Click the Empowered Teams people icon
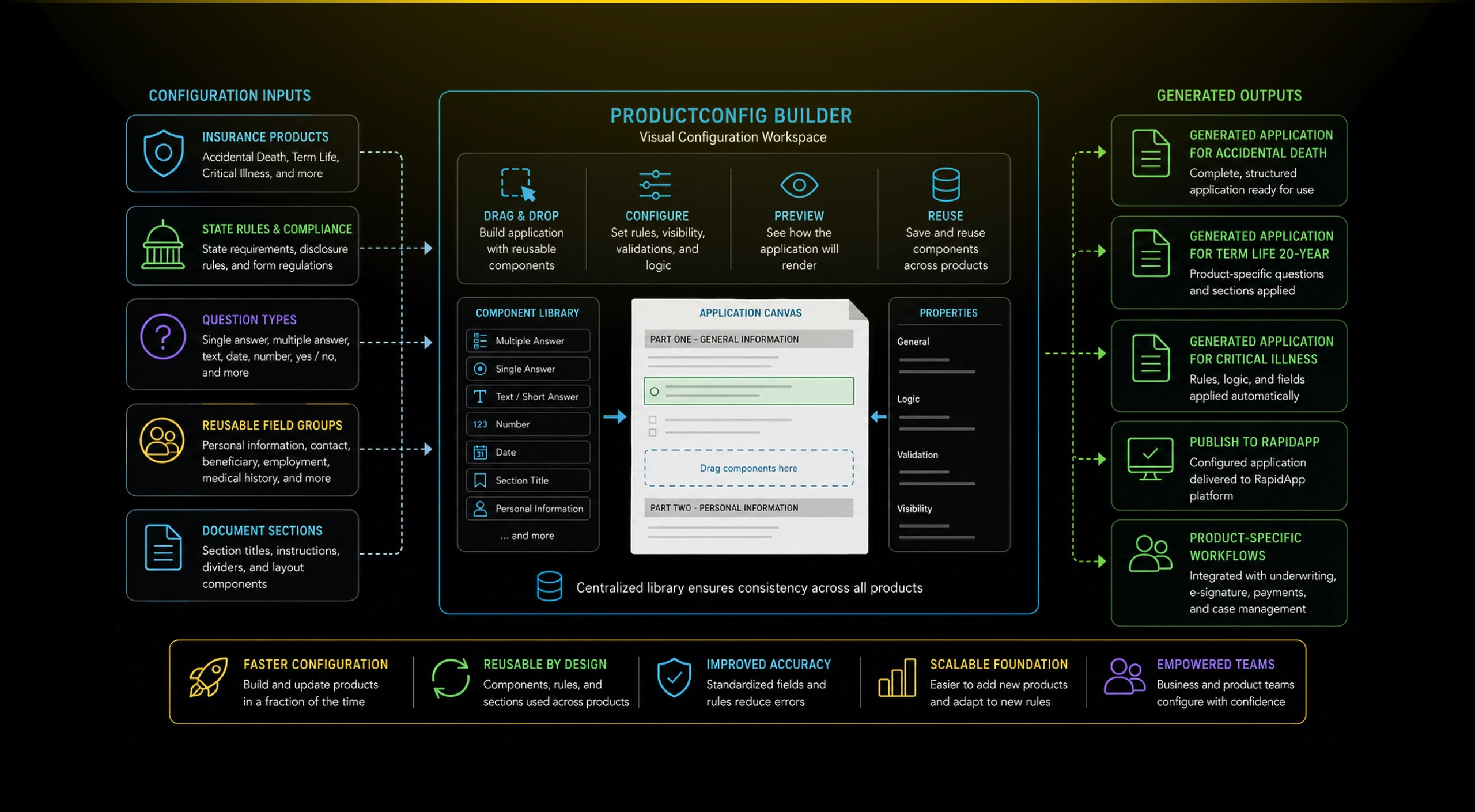This screenshot has height=812, width=1475. click(1124, 677)
